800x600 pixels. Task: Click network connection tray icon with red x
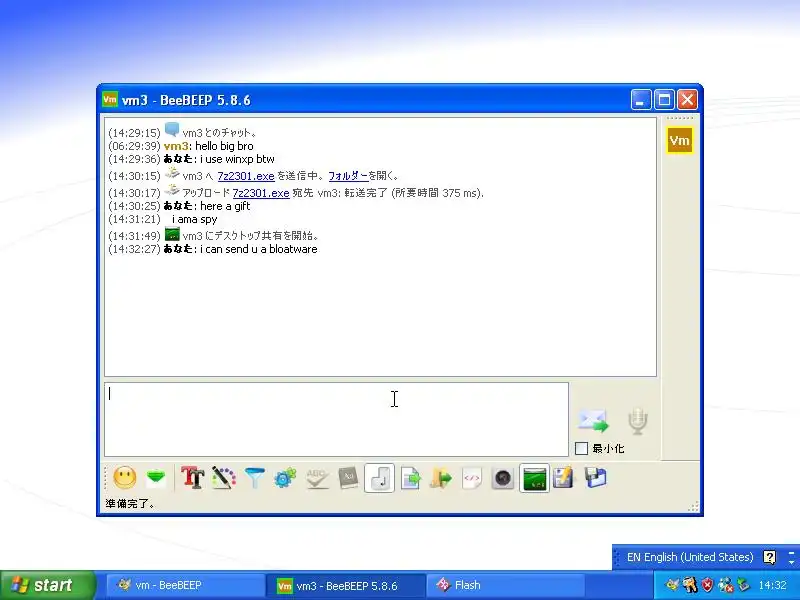[x=726, y=585]
